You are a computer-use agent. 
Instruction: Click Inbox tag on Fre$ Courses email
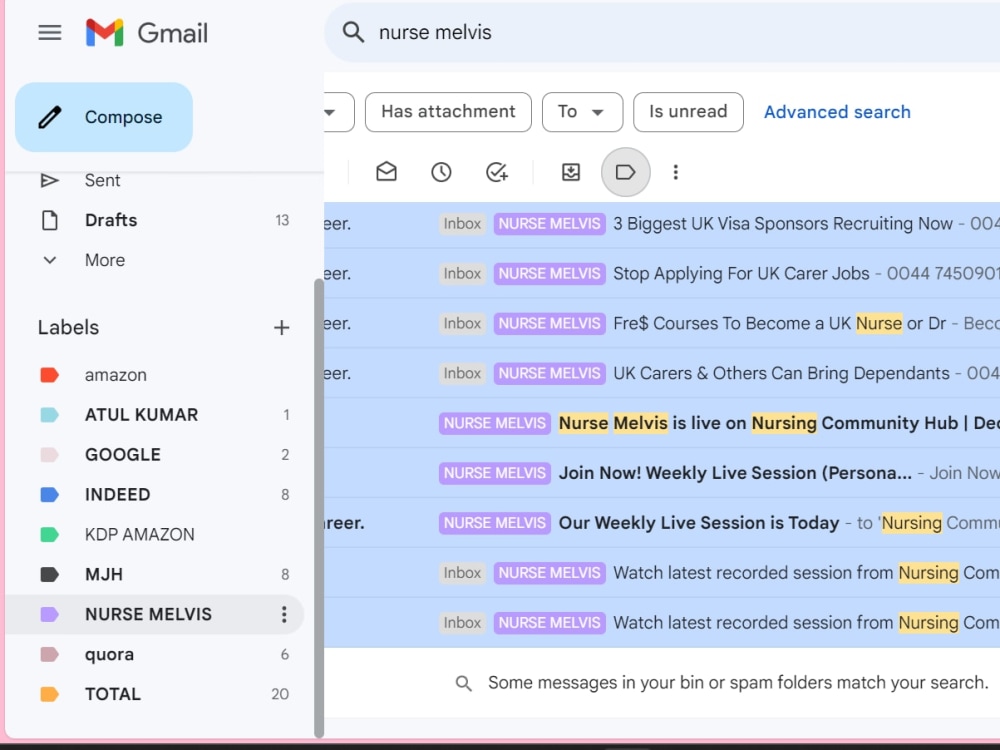pyautogui.click(x=462, y=323)
